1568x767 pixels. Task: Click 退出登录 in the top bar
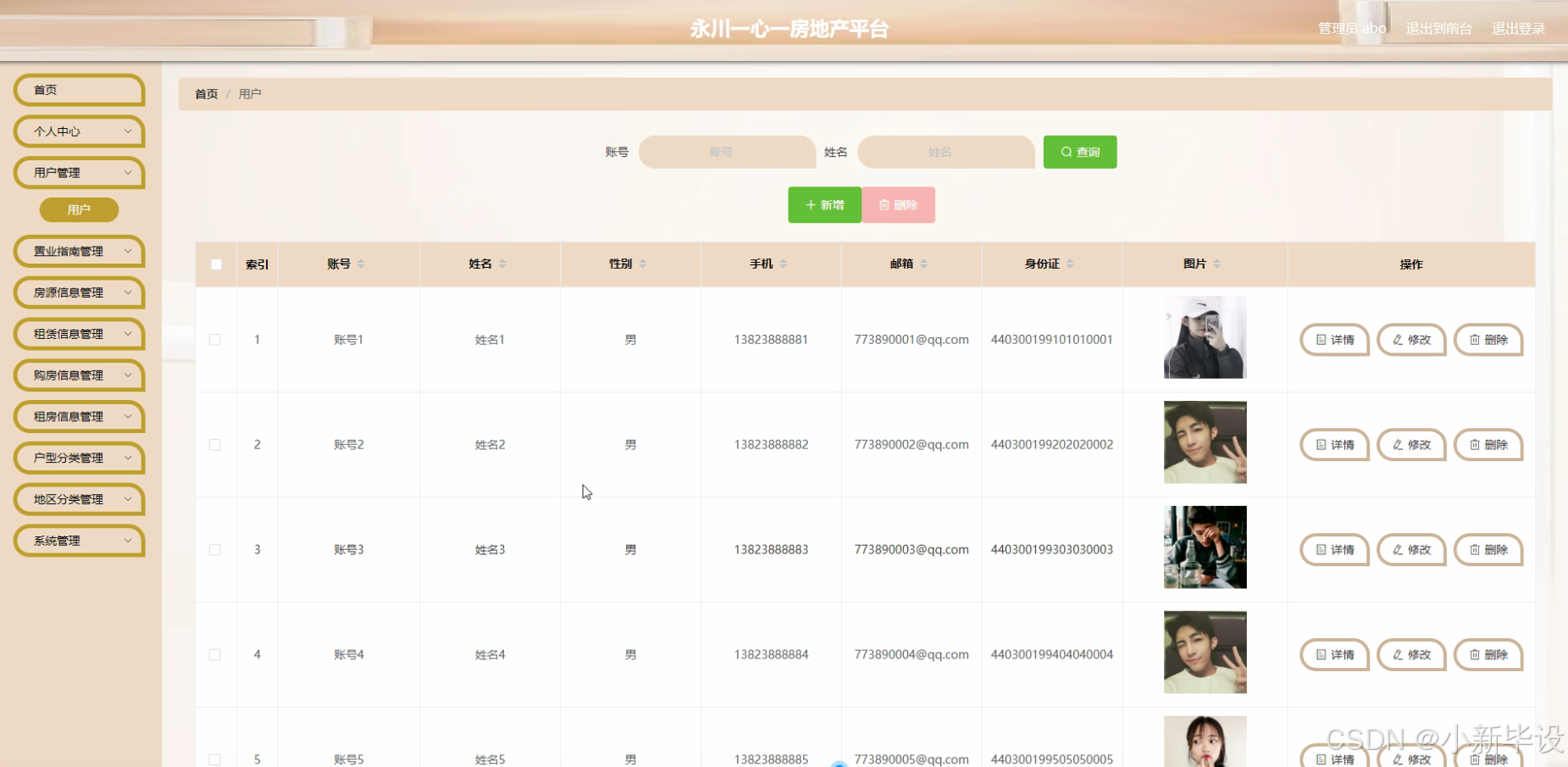pos(1518,29)
